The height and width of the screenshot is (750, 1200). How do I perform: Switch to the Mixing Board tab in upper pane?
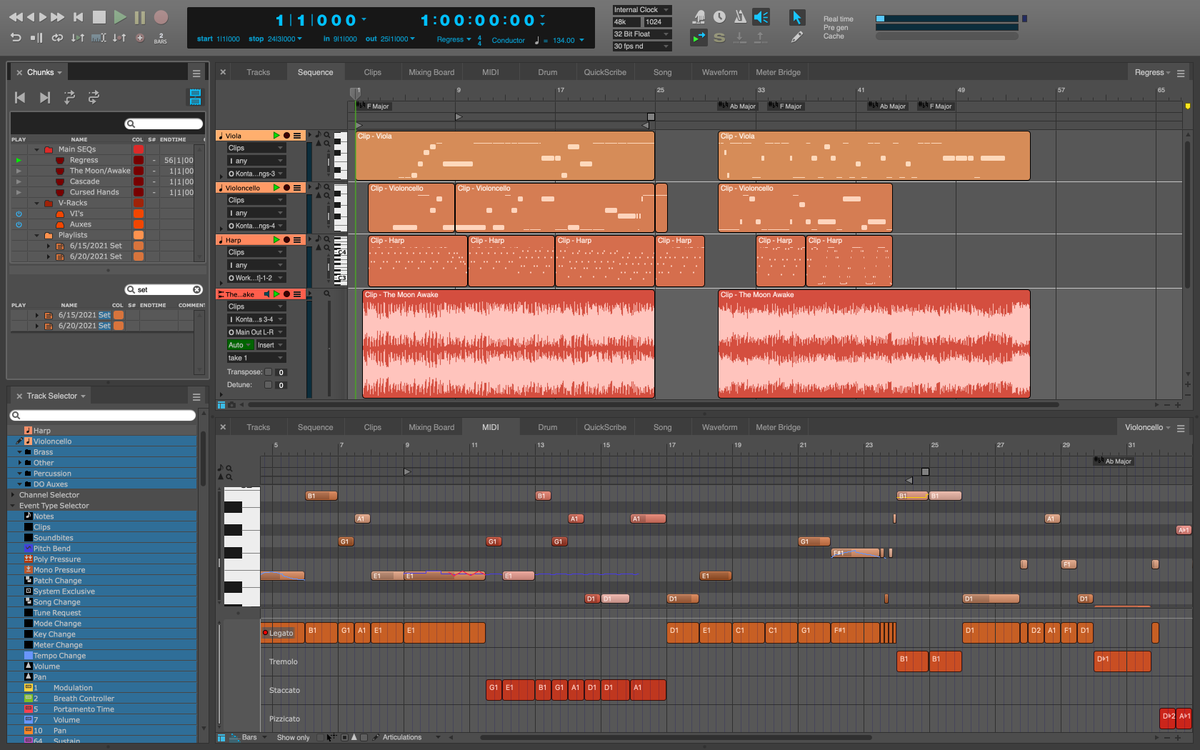[431, 72]
